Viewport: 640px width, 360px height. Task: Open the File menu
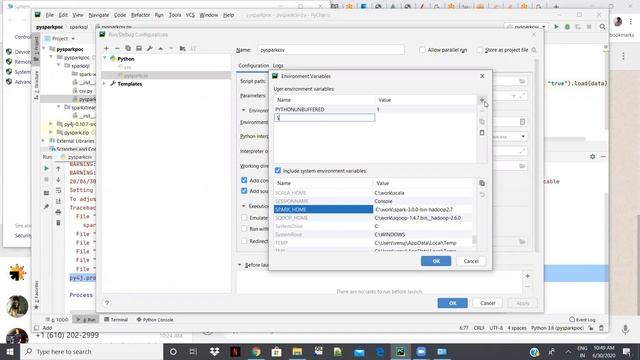pos(50,15)
